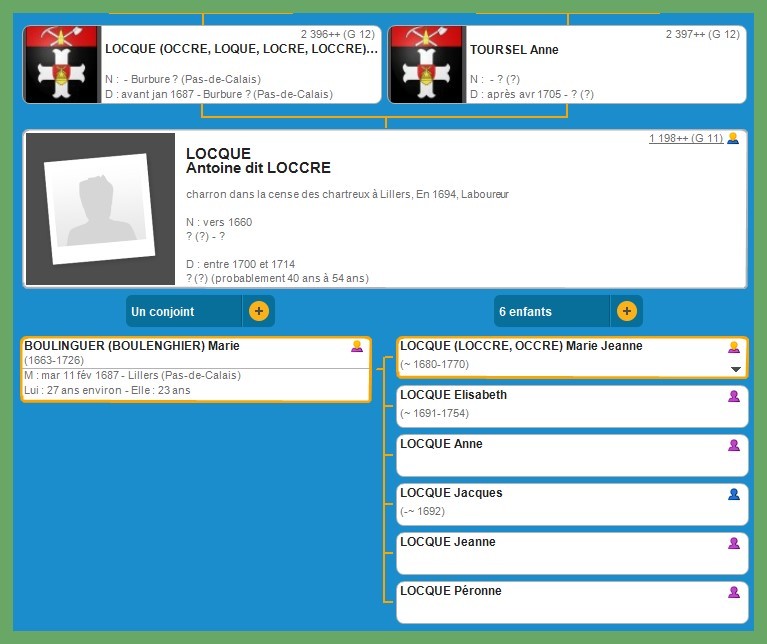The height and width of the screenshot is (644, 767).
Task: Click the plus icon beside 6 enfants
Action: tap(626, 311)
